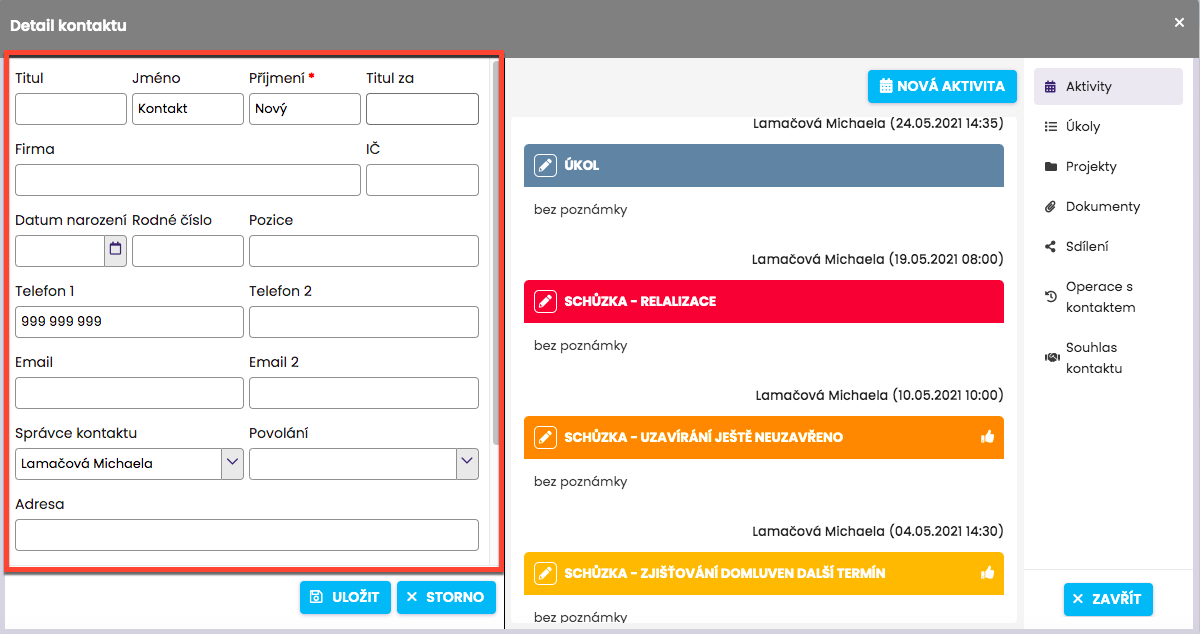This screenshot has height=634, width=1200.
Task: Click edit icon on ÚKOL activity
Action: (544, 165)
